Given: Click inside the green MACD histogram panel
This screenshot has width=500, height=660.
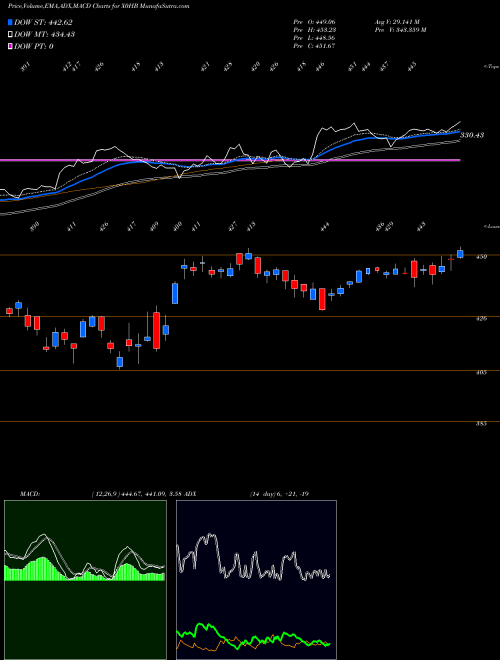Looking at the screenshot, I should click(85, 580).
